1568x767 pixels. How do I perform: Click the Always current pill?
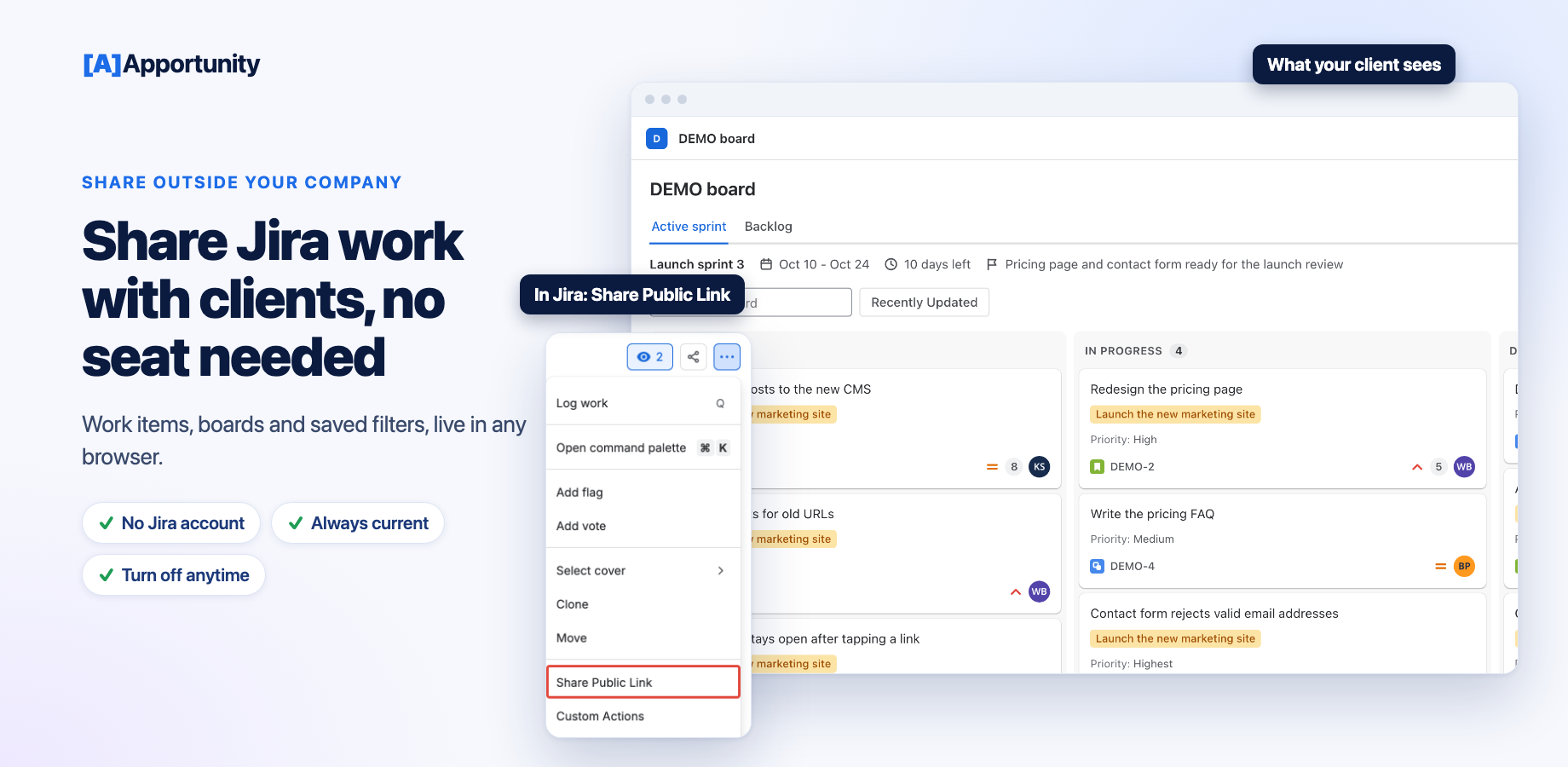coord(358,523)
